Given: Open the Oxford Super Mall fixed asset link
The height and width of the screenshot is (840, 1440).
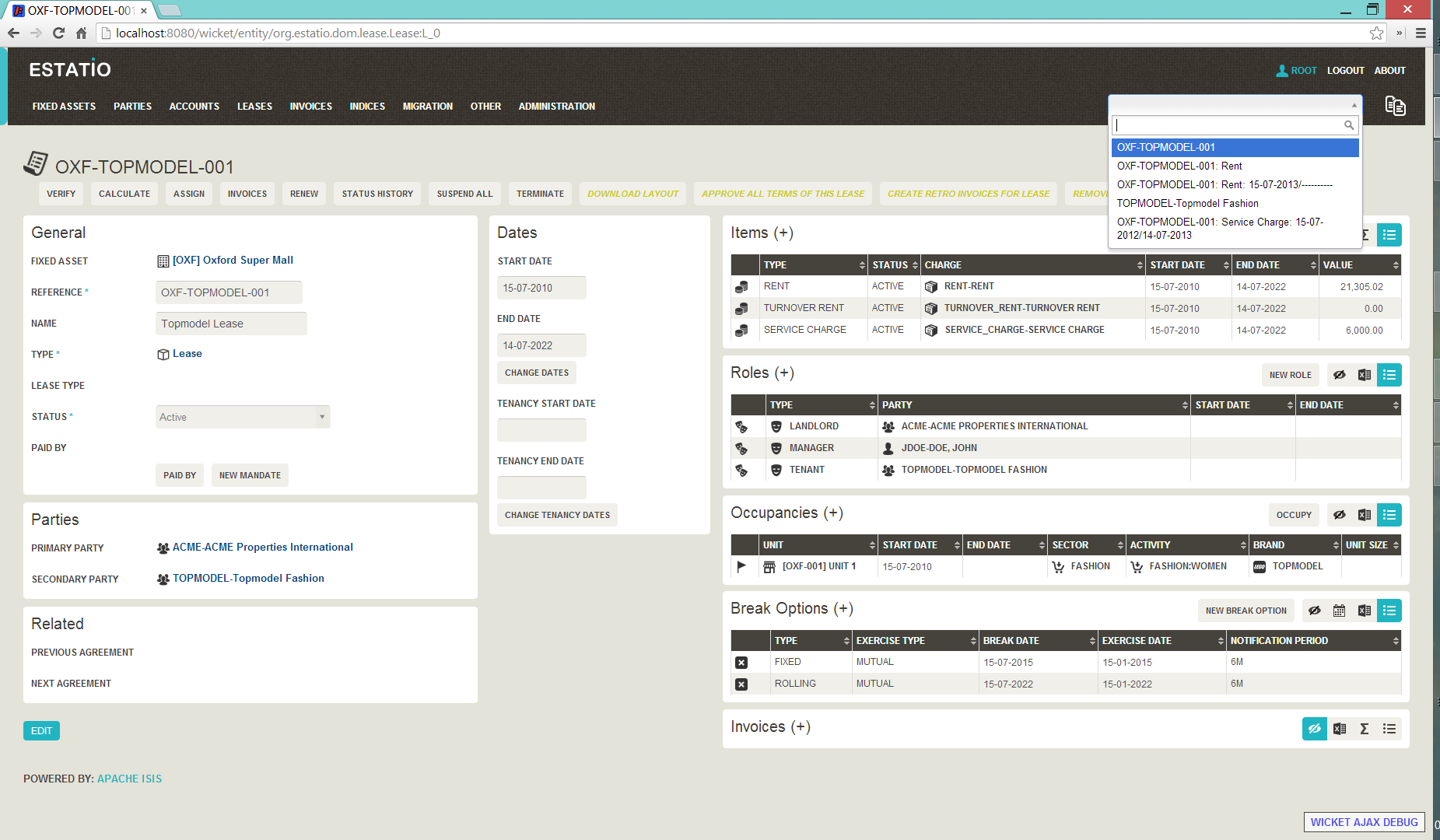Looking at the screenshot, I should 232,261.
